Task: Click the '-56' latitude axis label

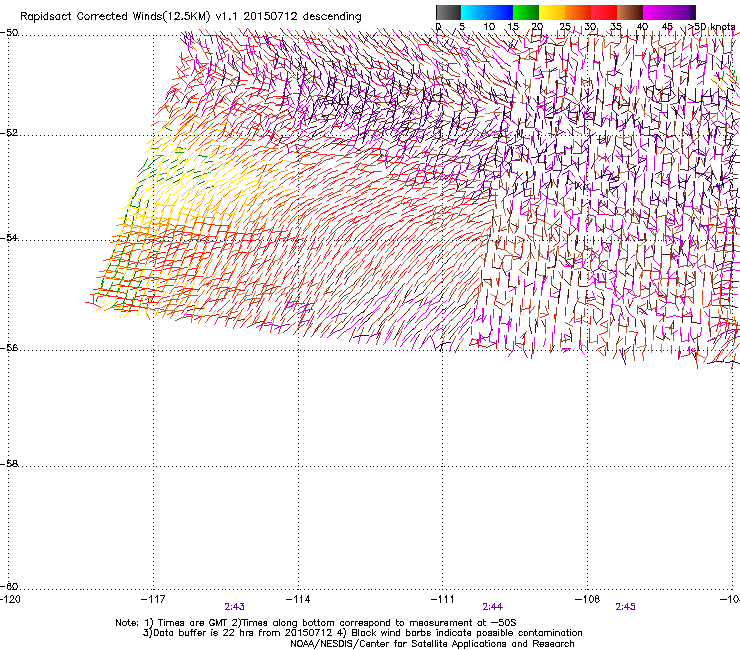Action: [9, 347]
